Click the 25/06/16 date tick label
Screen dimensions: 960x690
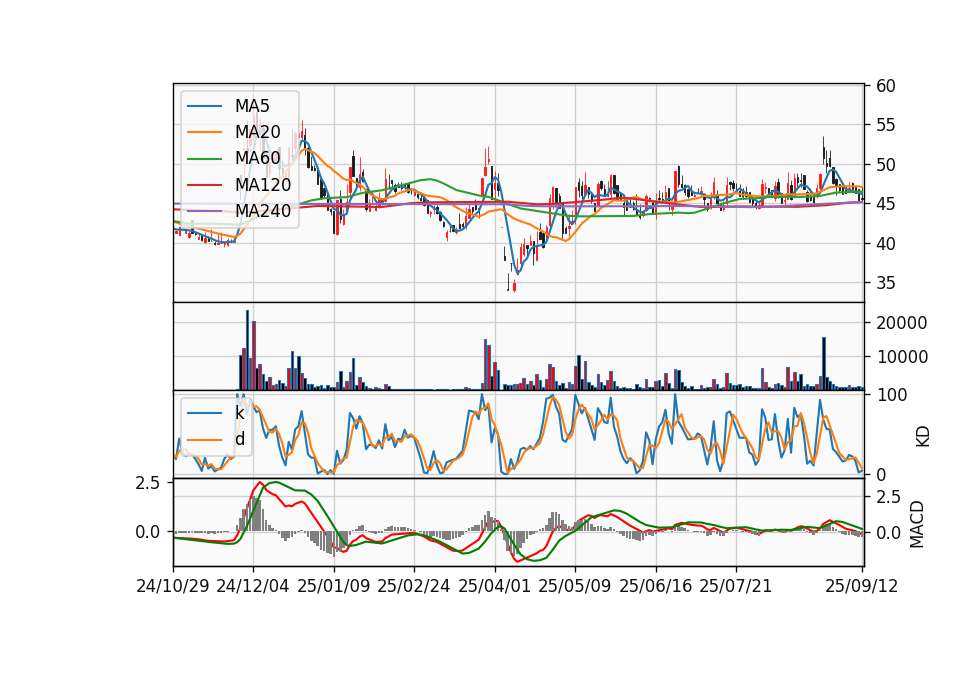click(656, 586)
